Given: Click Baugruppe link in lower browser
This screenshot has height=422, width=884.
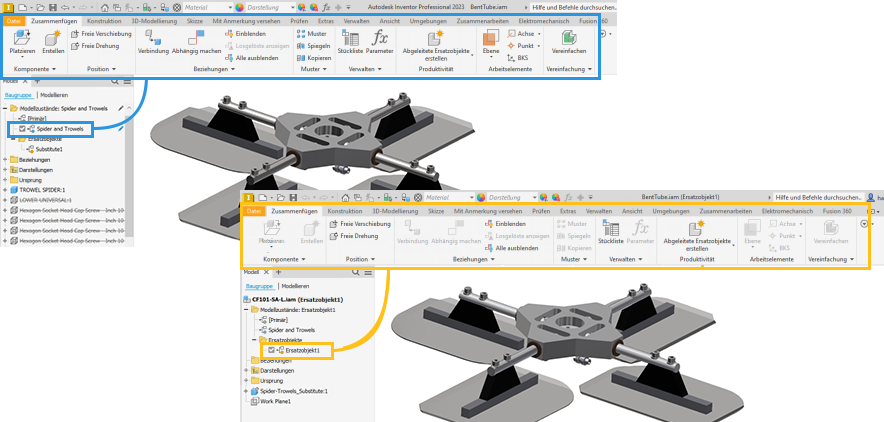Looking at the screenshot, I should tap(259, 286).
